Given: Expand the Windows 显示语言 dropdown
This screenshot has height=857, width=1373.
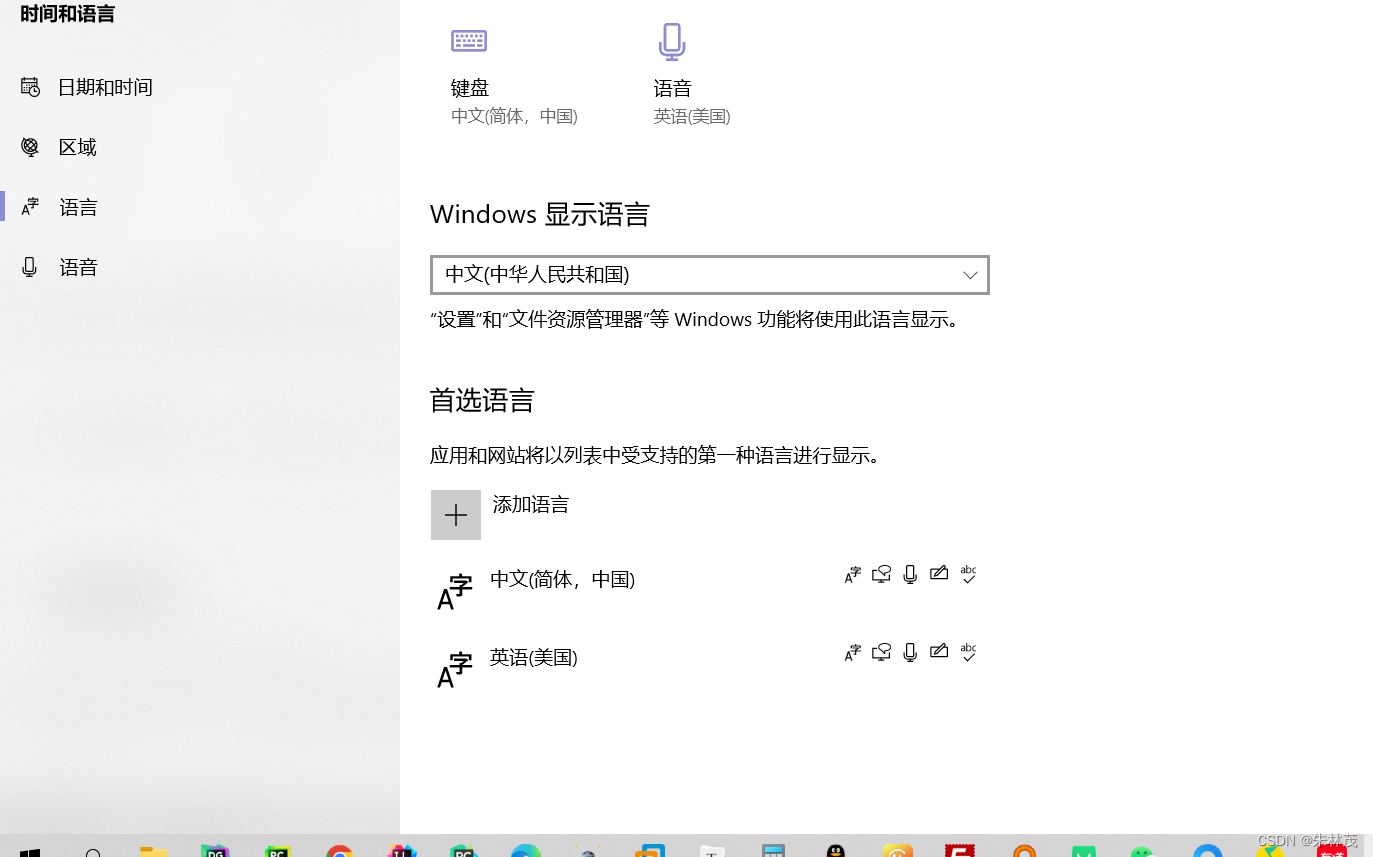Looking at the screenshot, I should pos(710,275).
